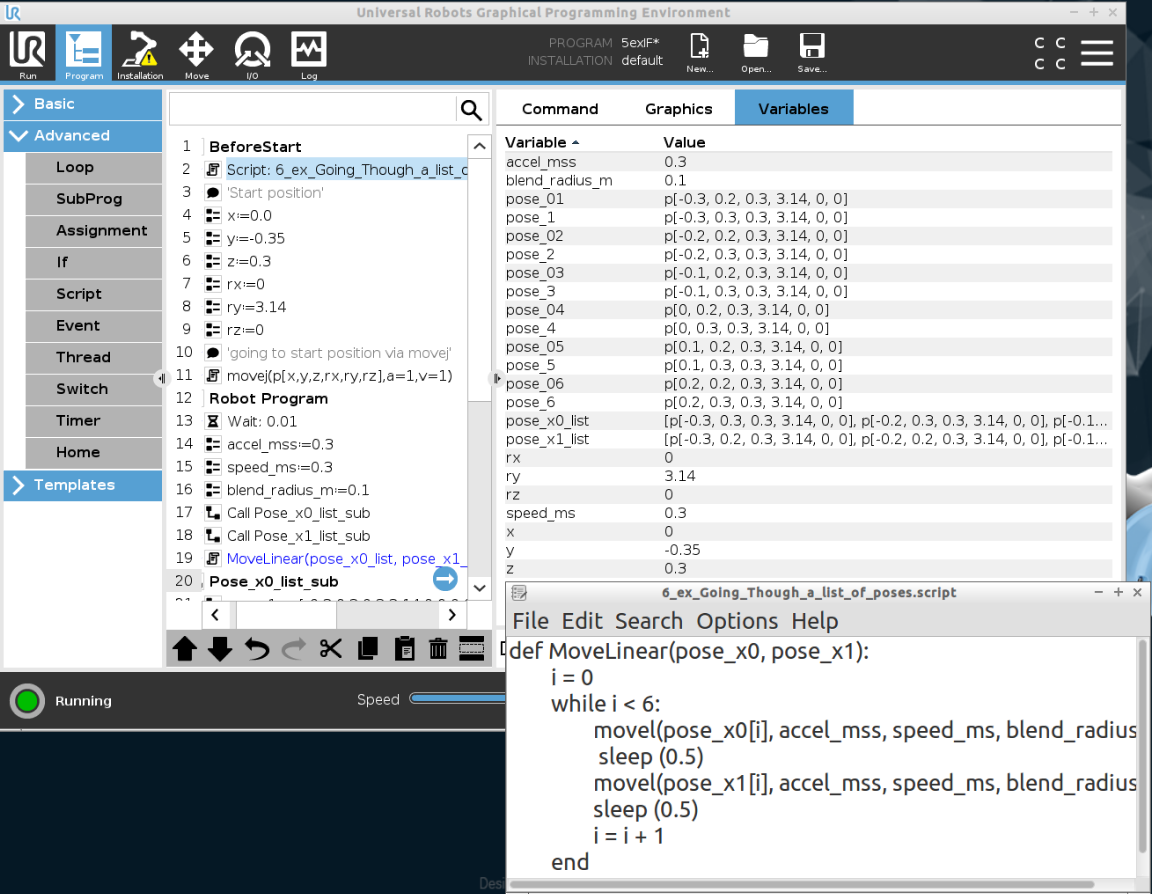
Task: Select Robot Program tree node
Action: point(268,399)
